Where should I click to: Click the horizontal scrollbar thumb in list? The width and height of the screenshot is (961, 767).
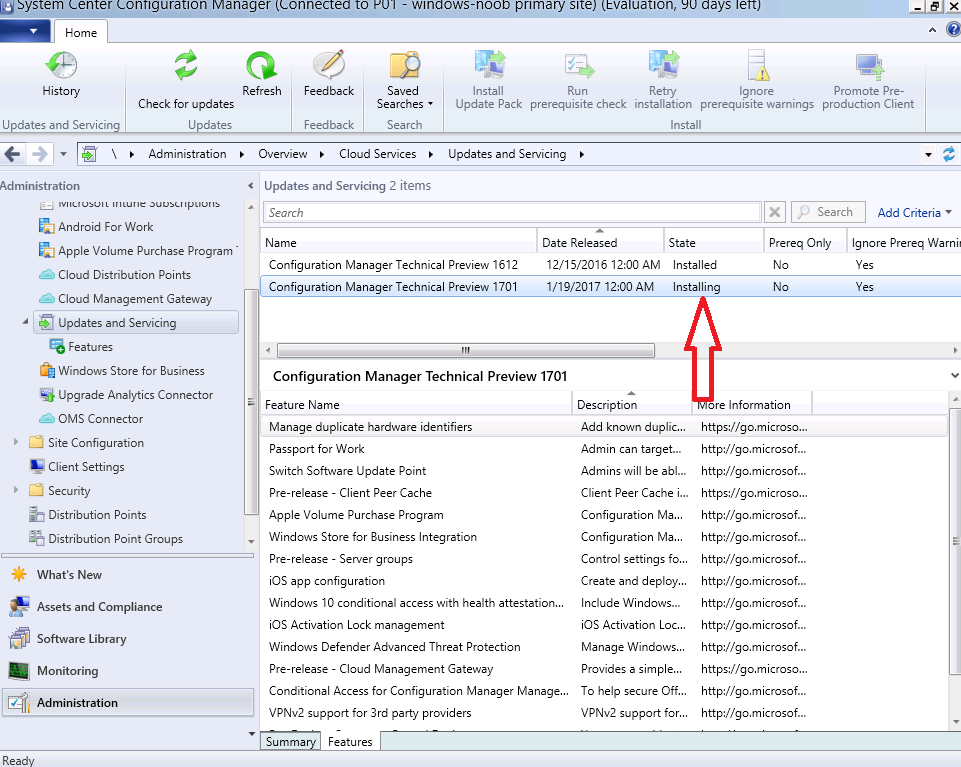click(466, 351)
